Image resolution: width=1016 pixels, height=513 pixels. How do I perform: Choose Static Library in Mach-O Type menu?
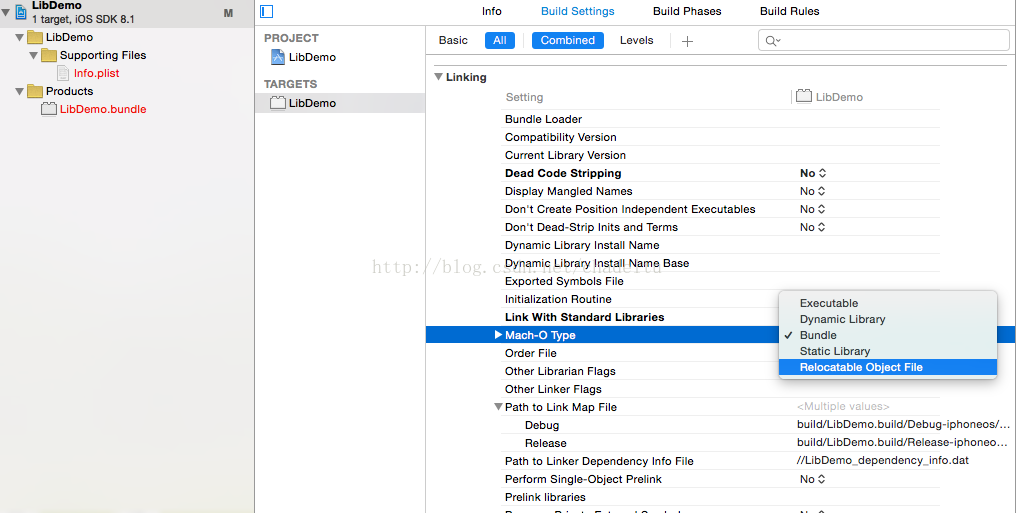pyautogui.click(x=888, y=351)
